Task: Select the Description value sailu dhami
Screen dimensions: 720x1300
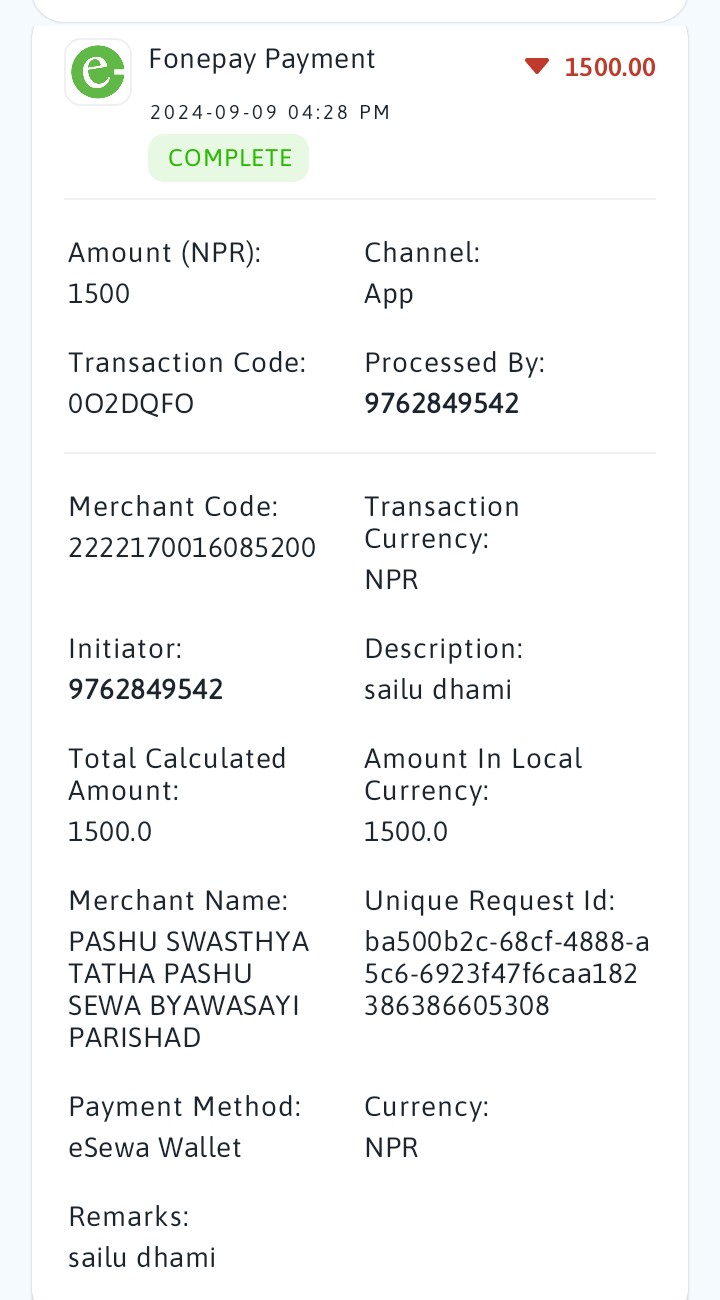Action: (438, 690)
